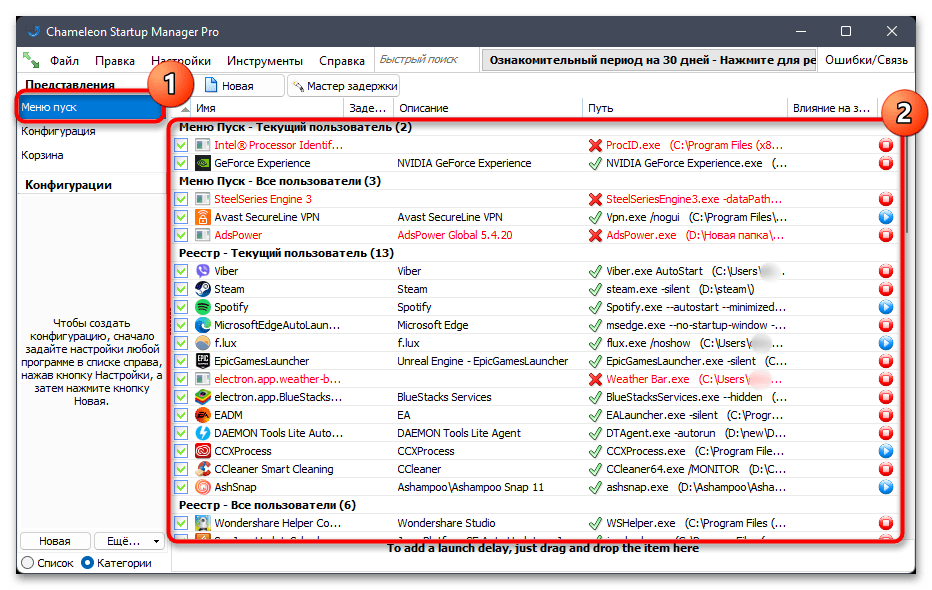This screenshot has height=590, width=932.
Task: Select the Категории radio button
Action: (87, 563)
